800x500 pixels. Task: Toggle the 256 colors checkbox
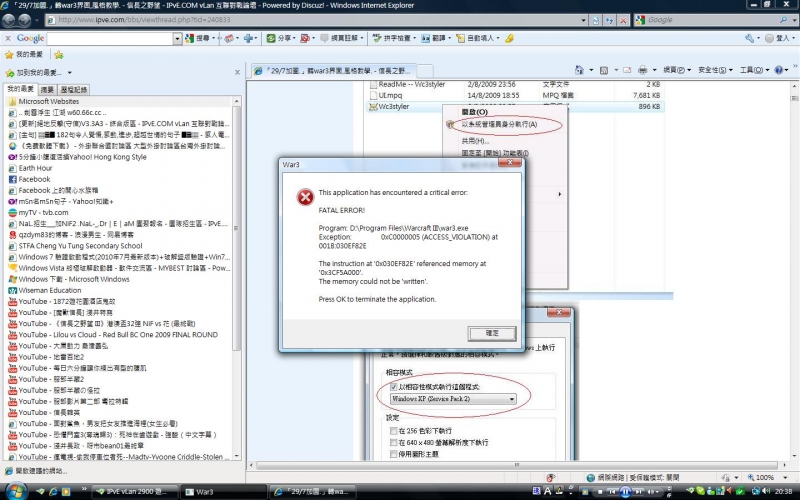[393, 431]
